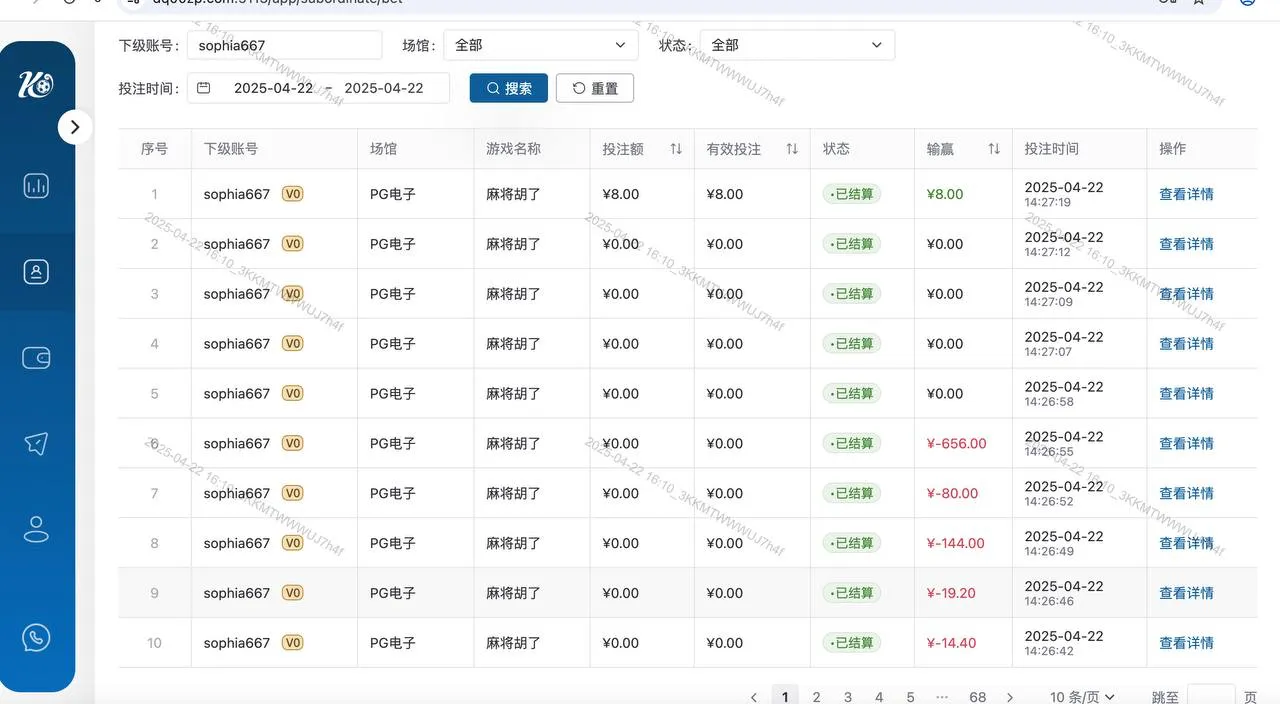Screen dimensions: 1280x704
Task: Go to page 68 in pagination
Action: (x=977, y=696)
